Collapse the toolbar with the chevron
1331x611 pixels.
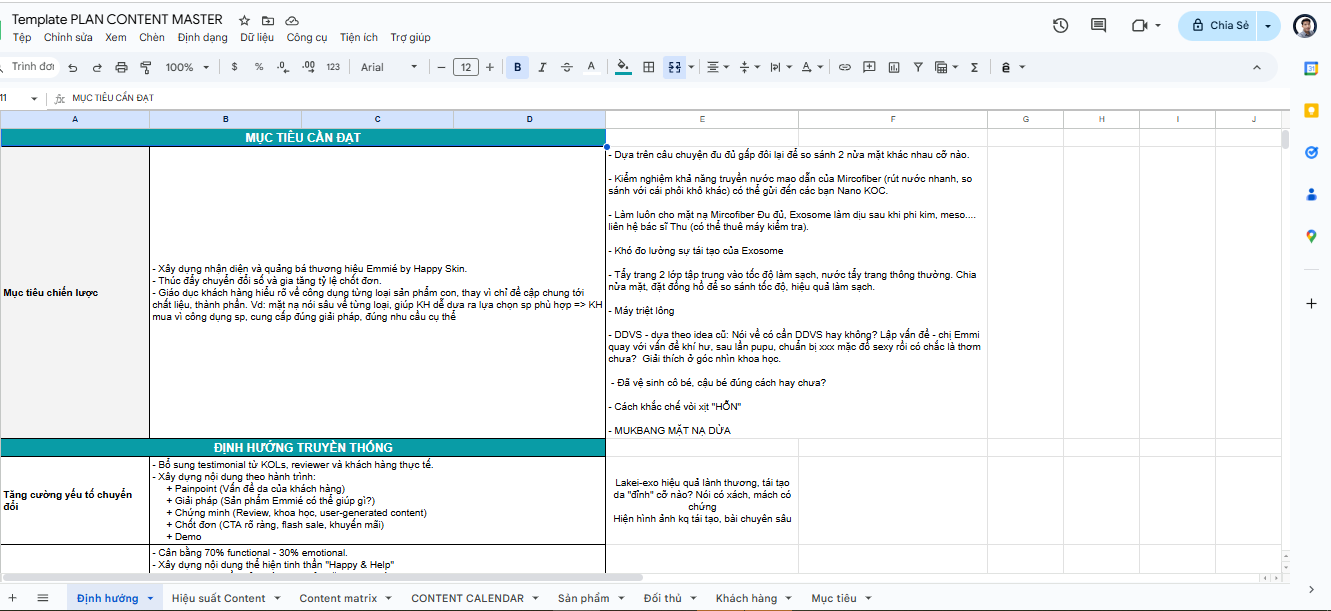pos(1257,67)
